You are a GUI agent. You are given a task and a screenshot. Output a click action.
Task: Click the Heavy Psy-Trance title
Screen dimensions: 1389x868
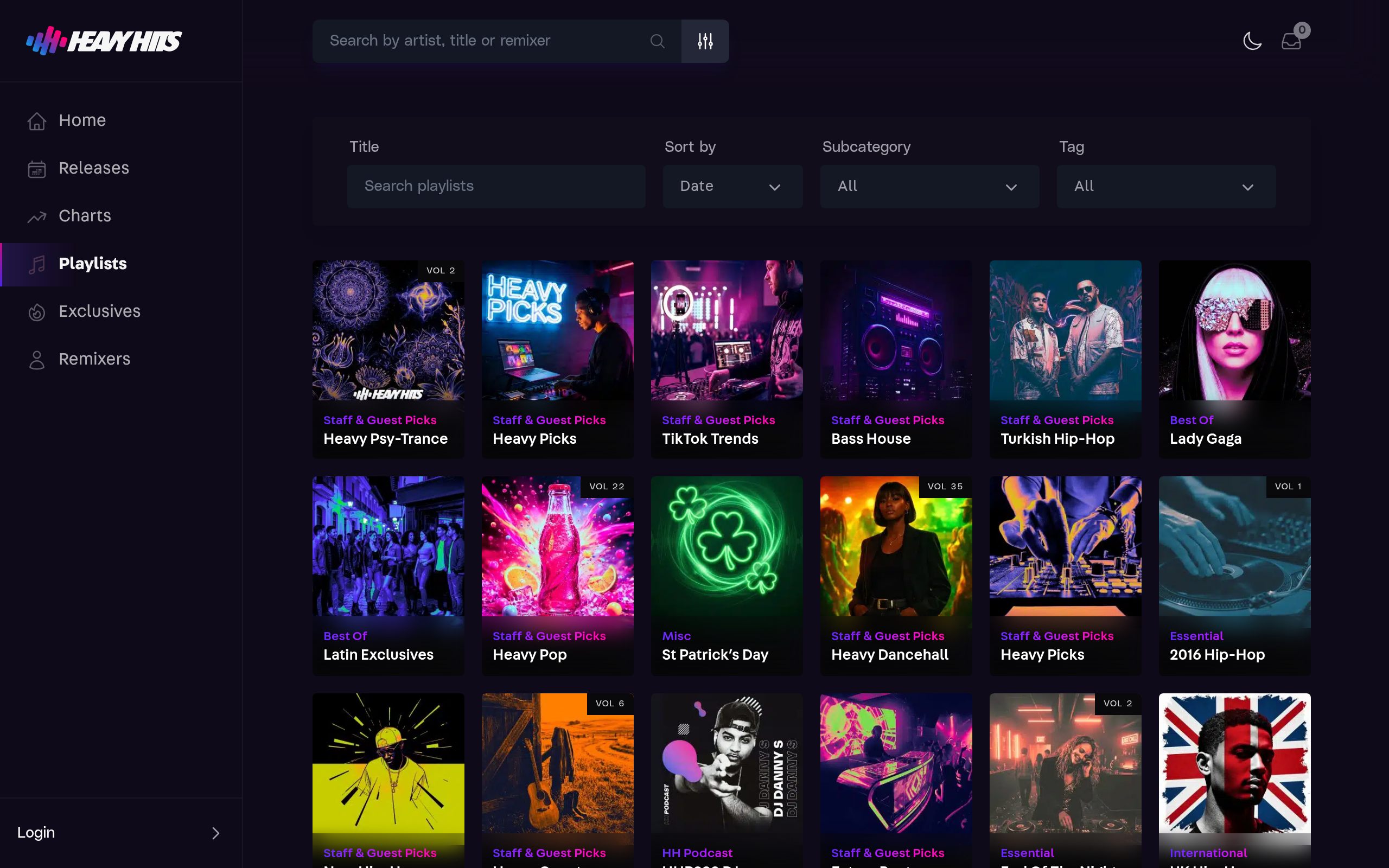coord(385,439)
